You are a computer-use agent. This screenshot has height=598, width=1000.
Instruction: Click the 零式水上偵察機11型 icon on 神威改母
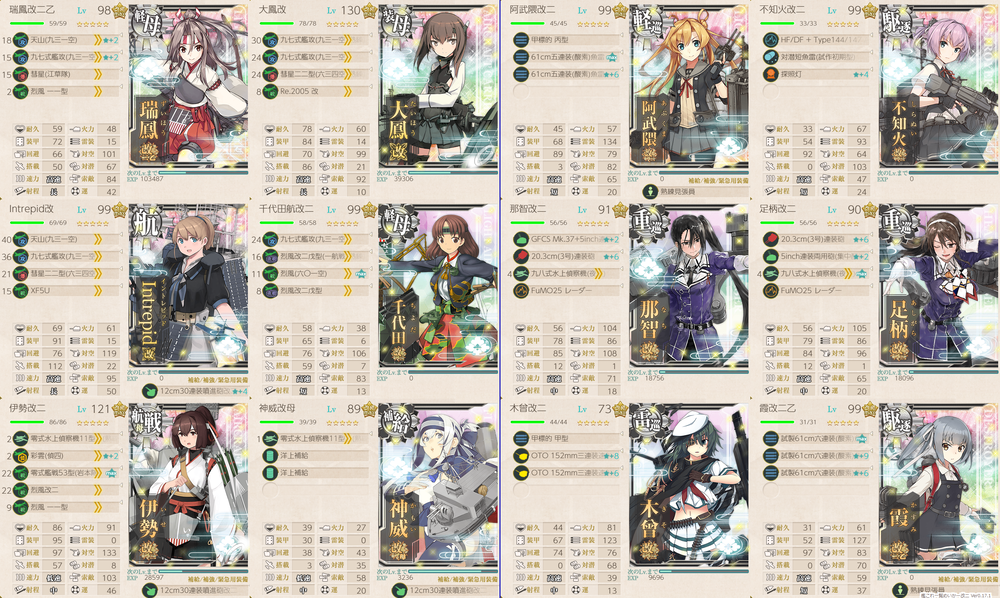(x=270, y=439)
